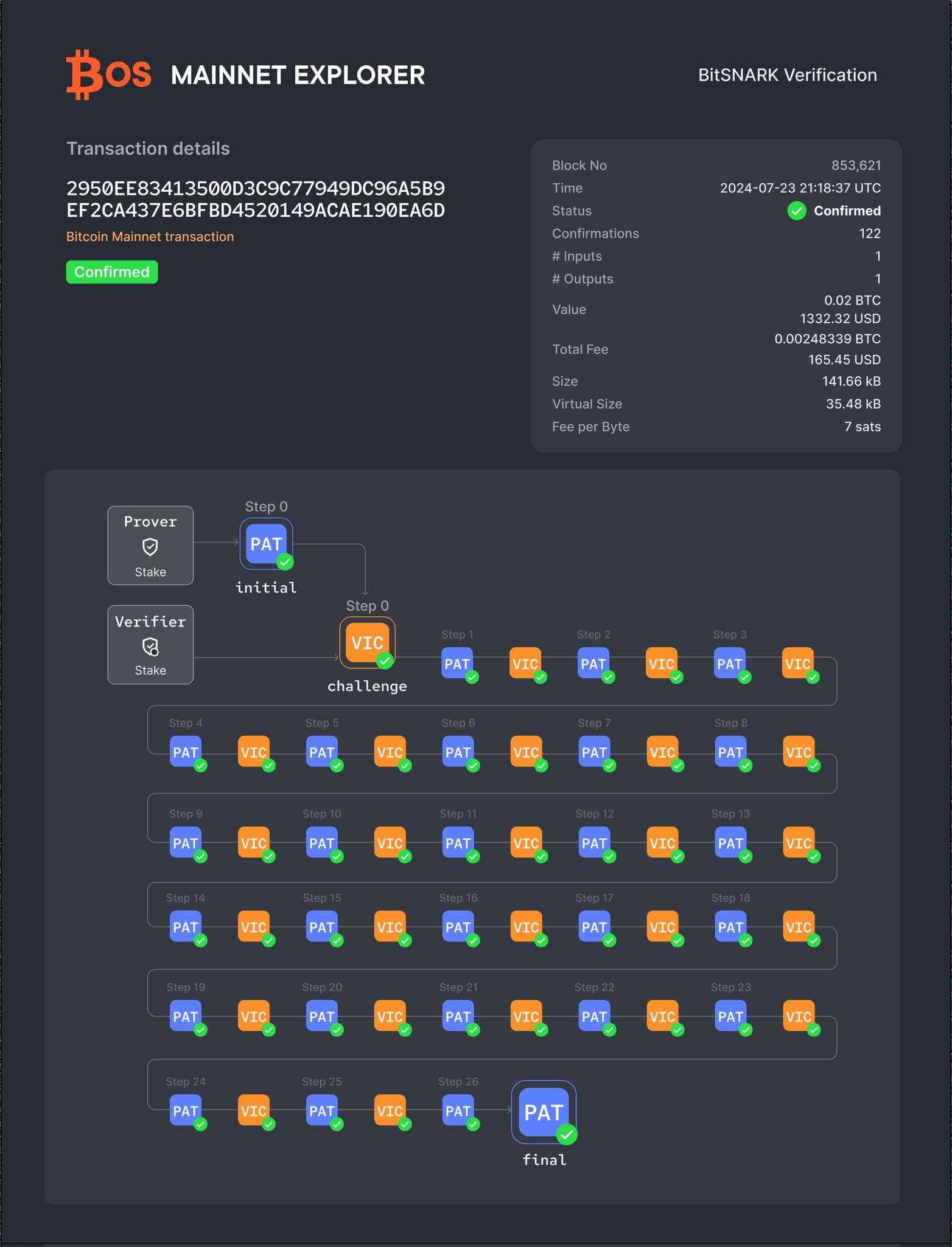This screenshot has height=1247, width=952.
Task: Click the green Confirmed status checkmark icon
Action: tap(796, 211)
